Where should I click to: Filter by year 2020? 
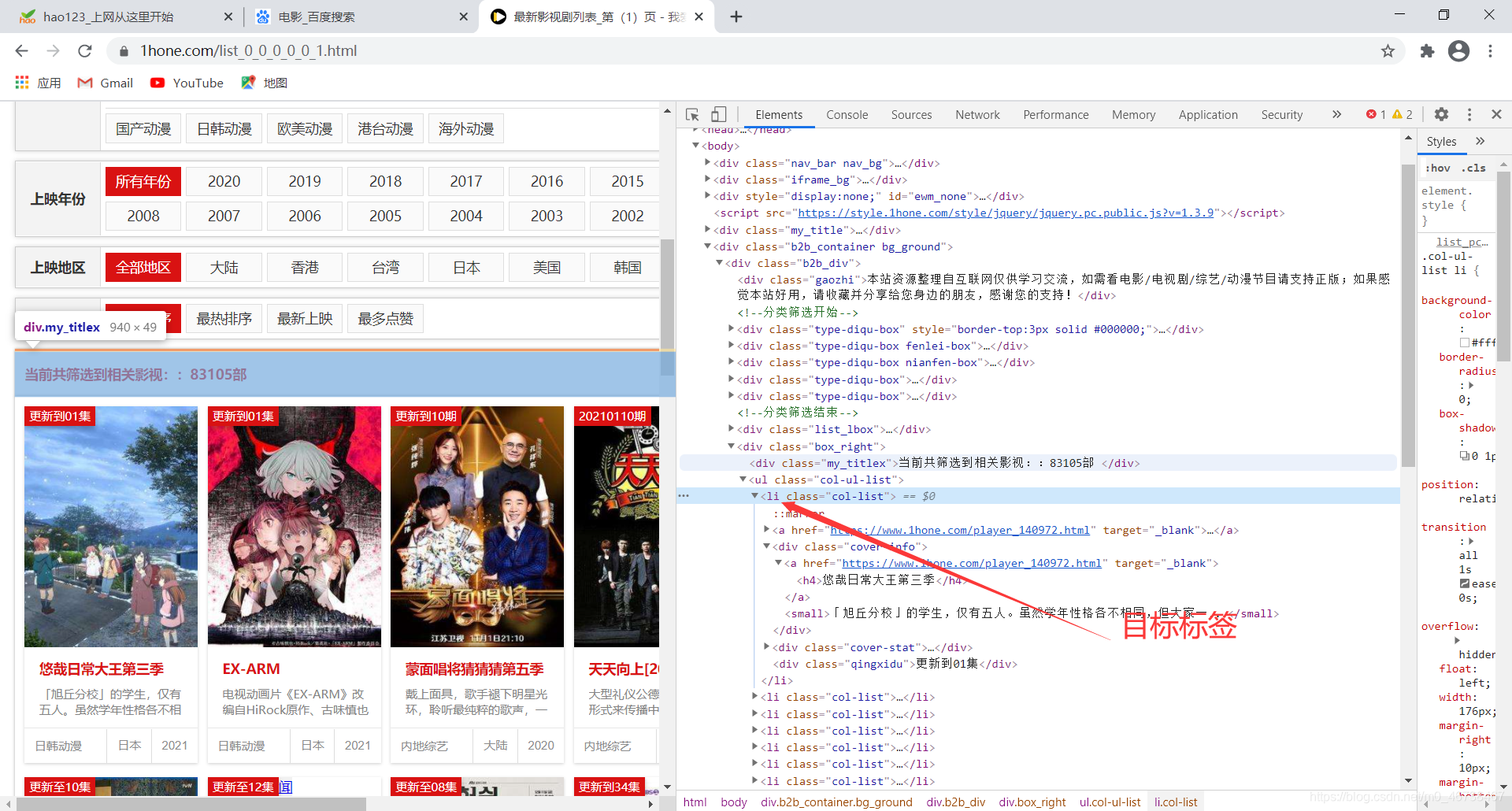click(224, 182)
